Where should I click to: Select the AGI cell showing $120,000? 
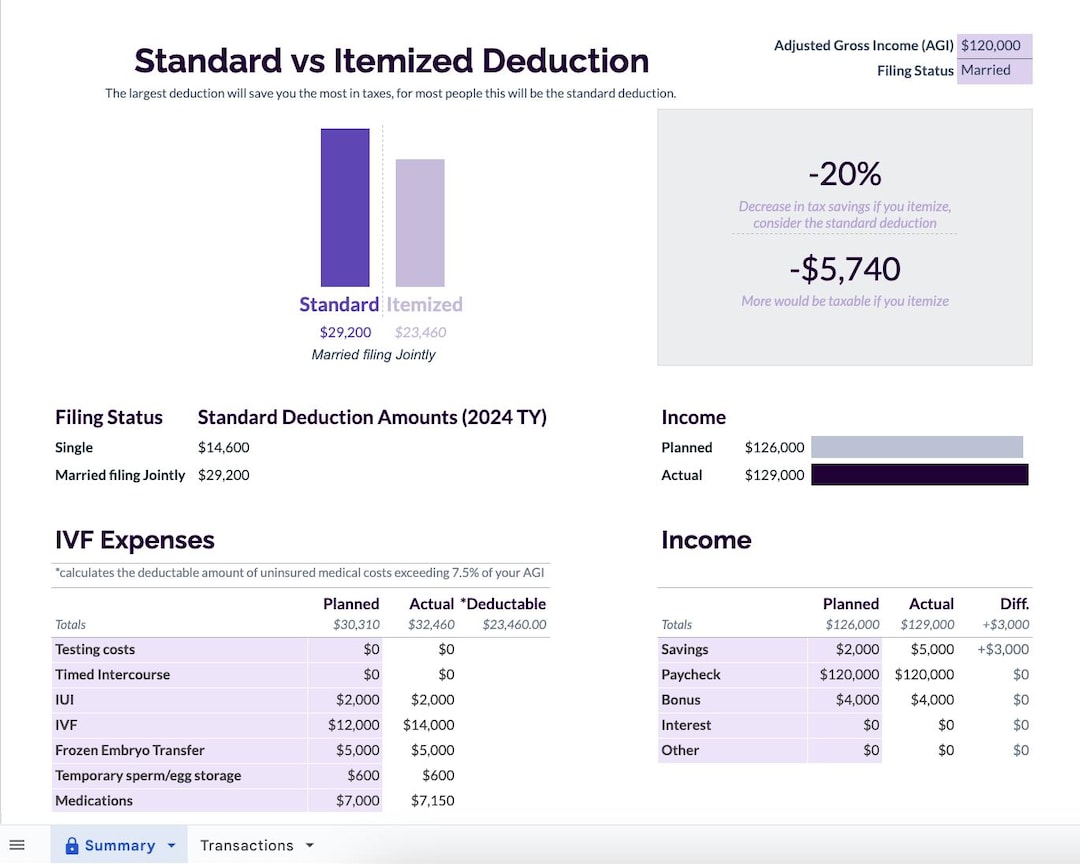click(994, 45)
